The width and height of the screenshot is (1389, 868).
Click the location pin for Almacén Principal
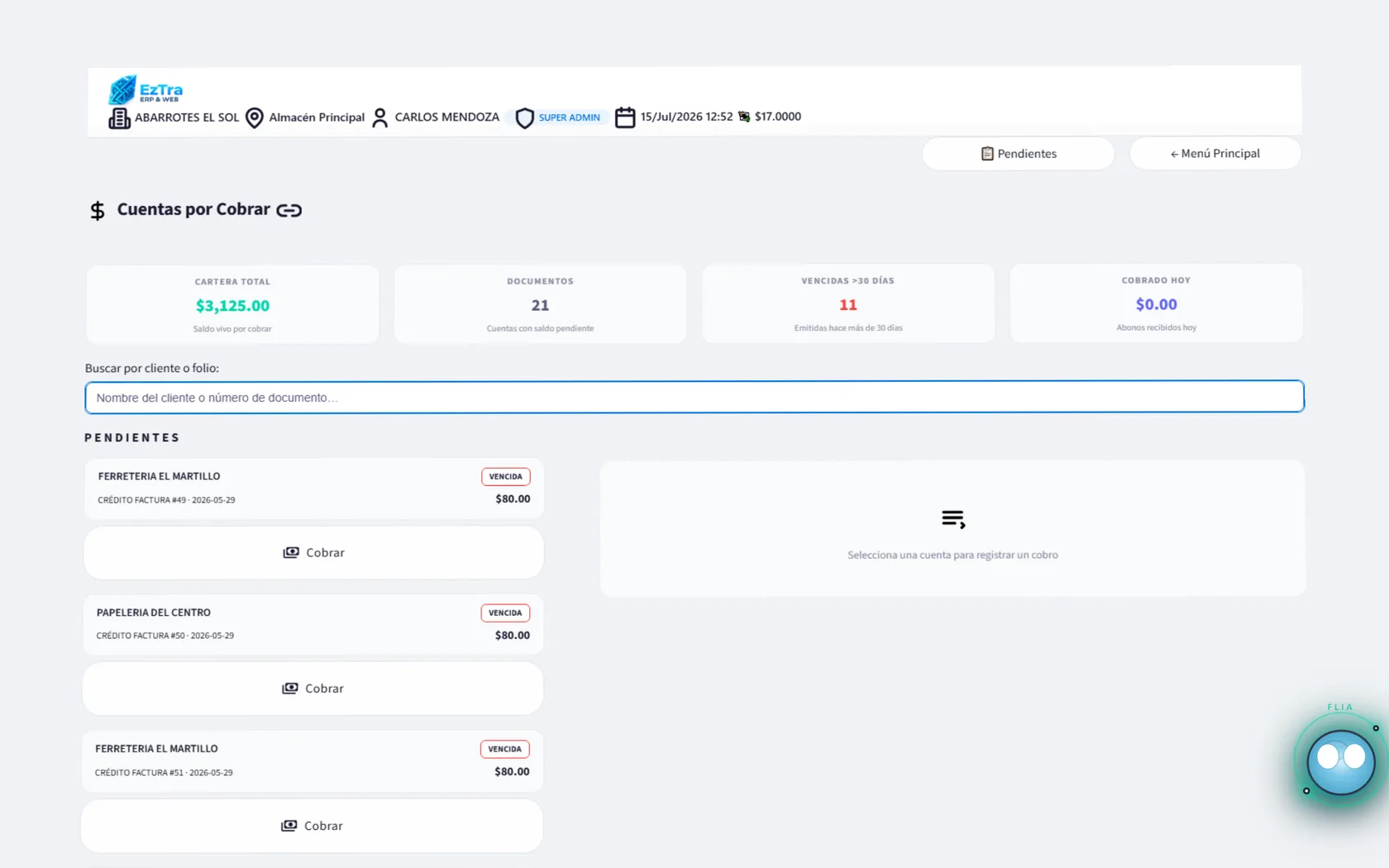coord(255,118)
